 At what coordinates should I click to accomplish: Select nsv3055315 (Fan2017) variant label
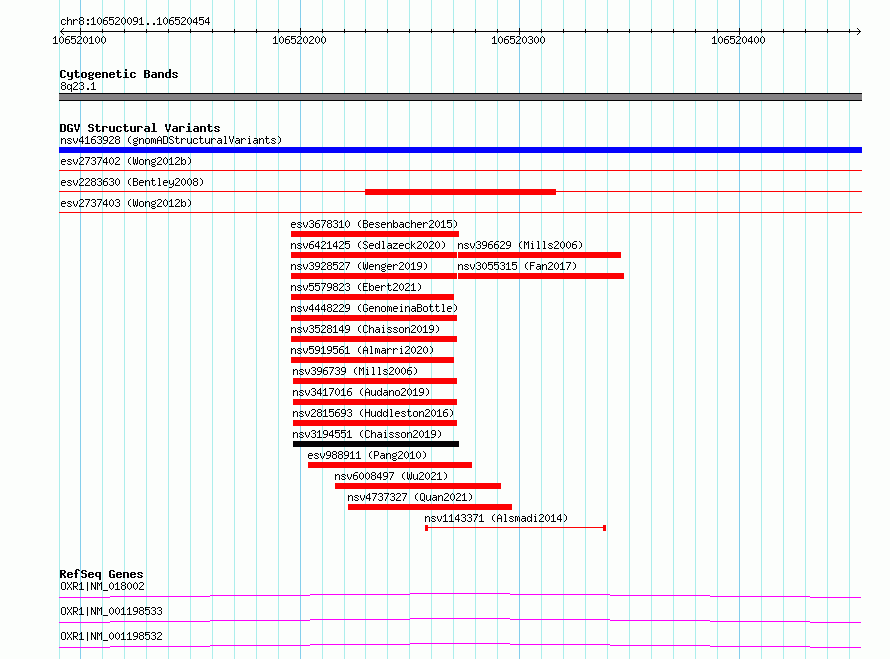click(517, 266)
